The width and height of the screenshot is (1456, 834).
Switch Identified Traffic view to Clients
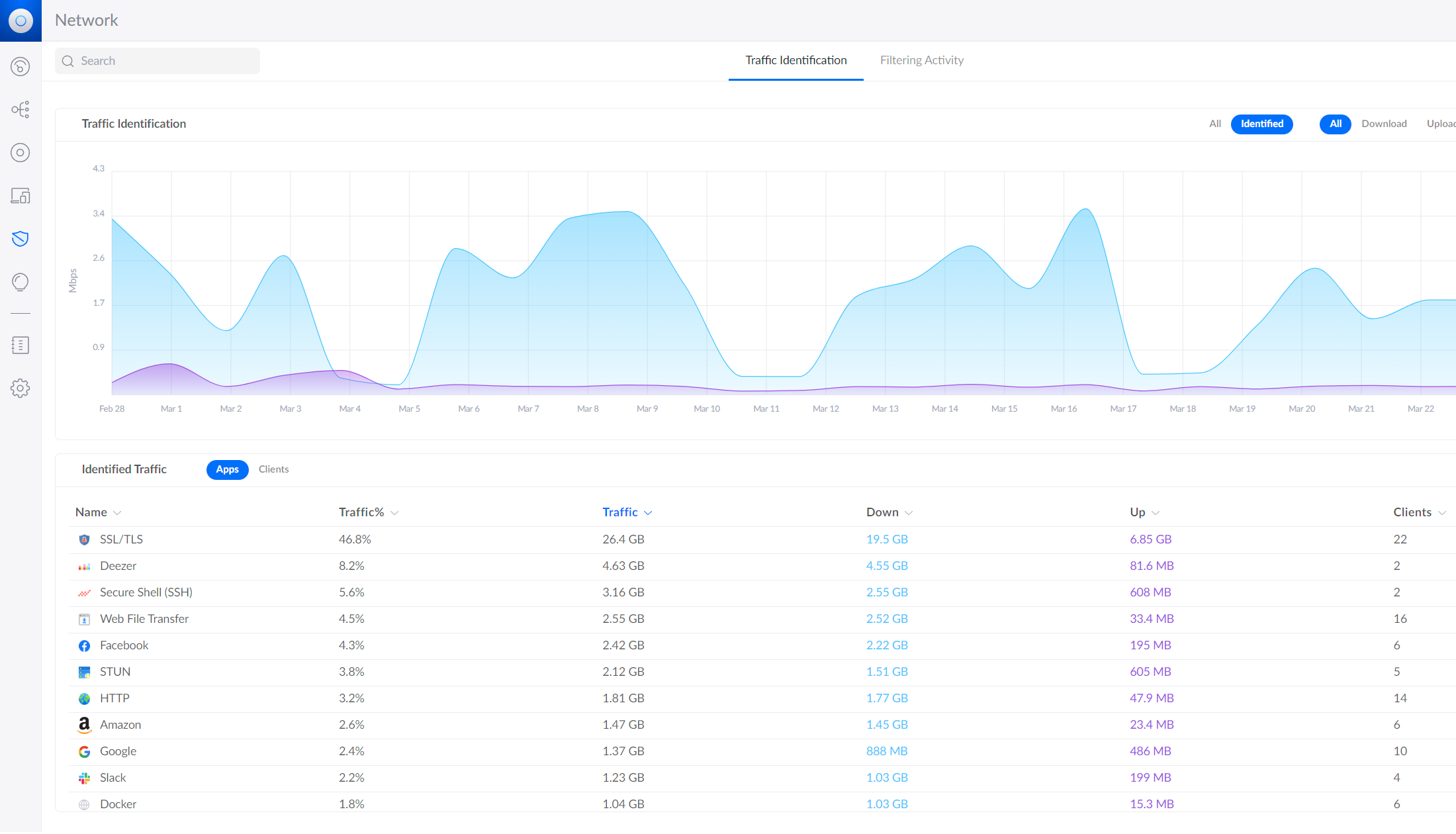(x=273, y=469)
